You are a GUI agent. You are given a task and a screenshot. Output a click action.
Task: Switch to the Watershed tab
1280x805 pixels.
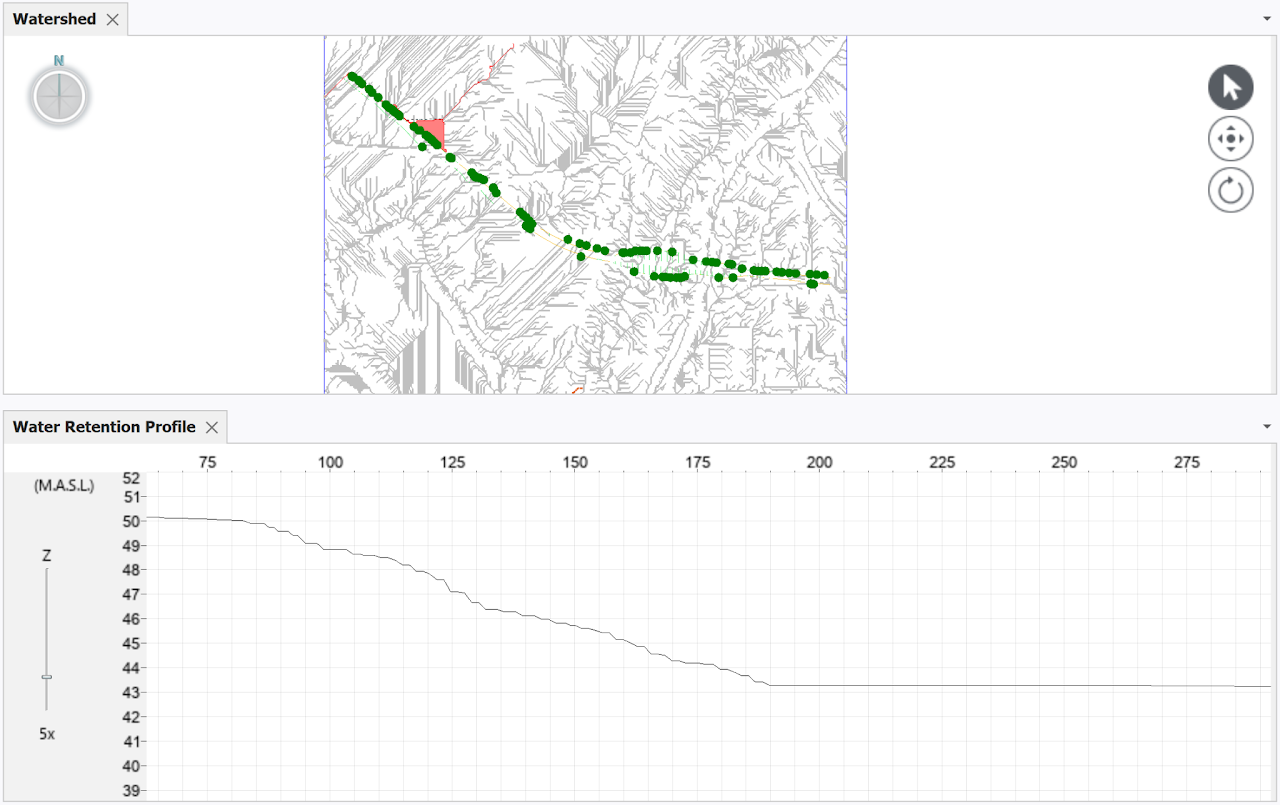click(55, 19)
